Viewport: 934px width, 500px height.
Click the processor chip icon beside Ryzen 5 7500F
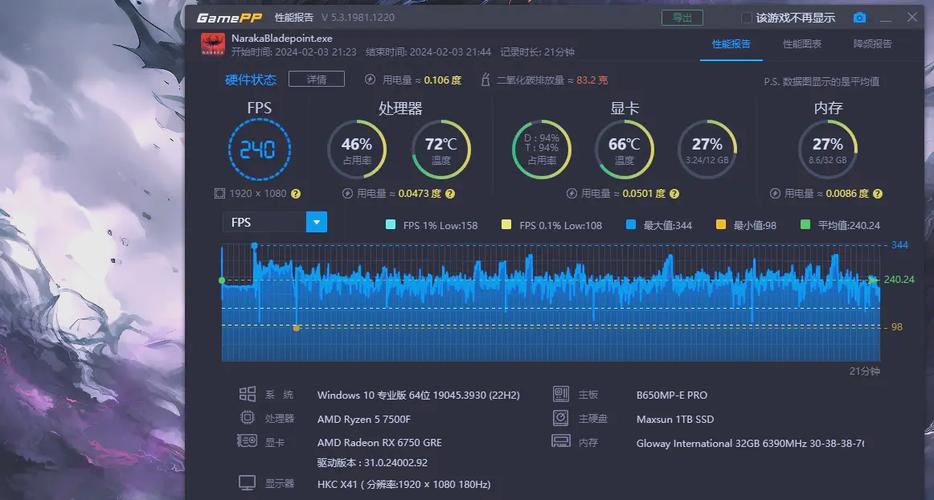tap(247, 418)
